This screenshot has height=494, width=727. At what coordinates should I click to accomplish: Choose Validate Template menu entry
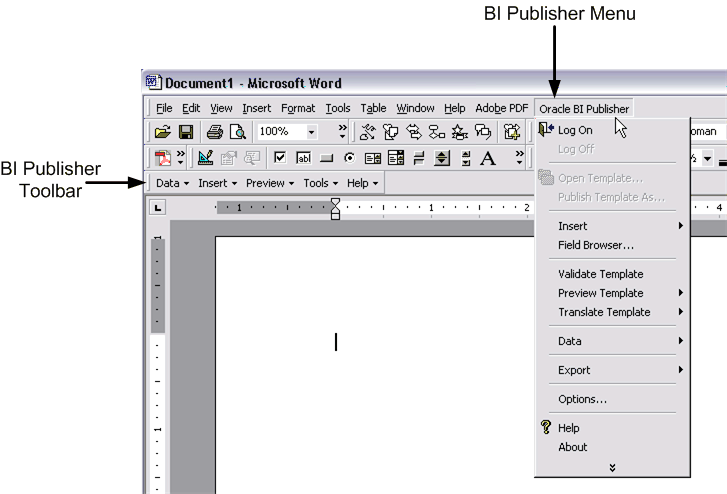coord(612,274)
